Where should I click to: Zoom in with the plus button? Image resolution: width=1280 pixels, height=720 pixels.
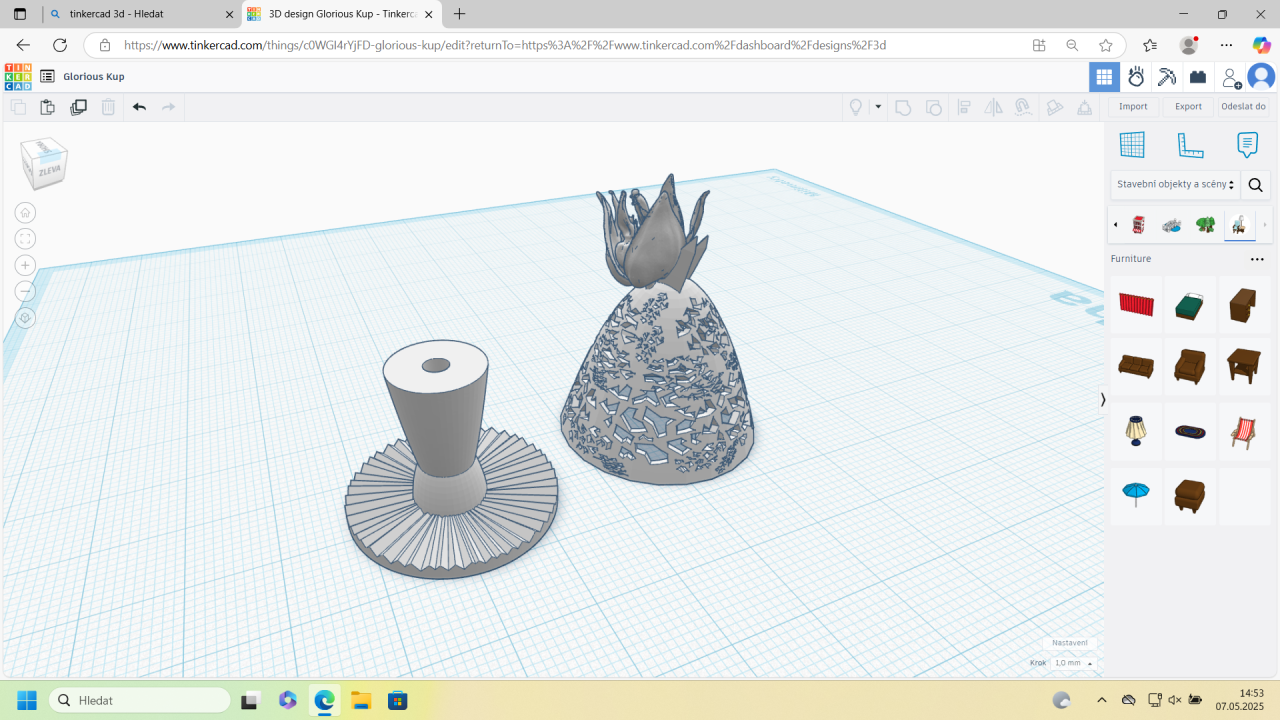(26, 265)
